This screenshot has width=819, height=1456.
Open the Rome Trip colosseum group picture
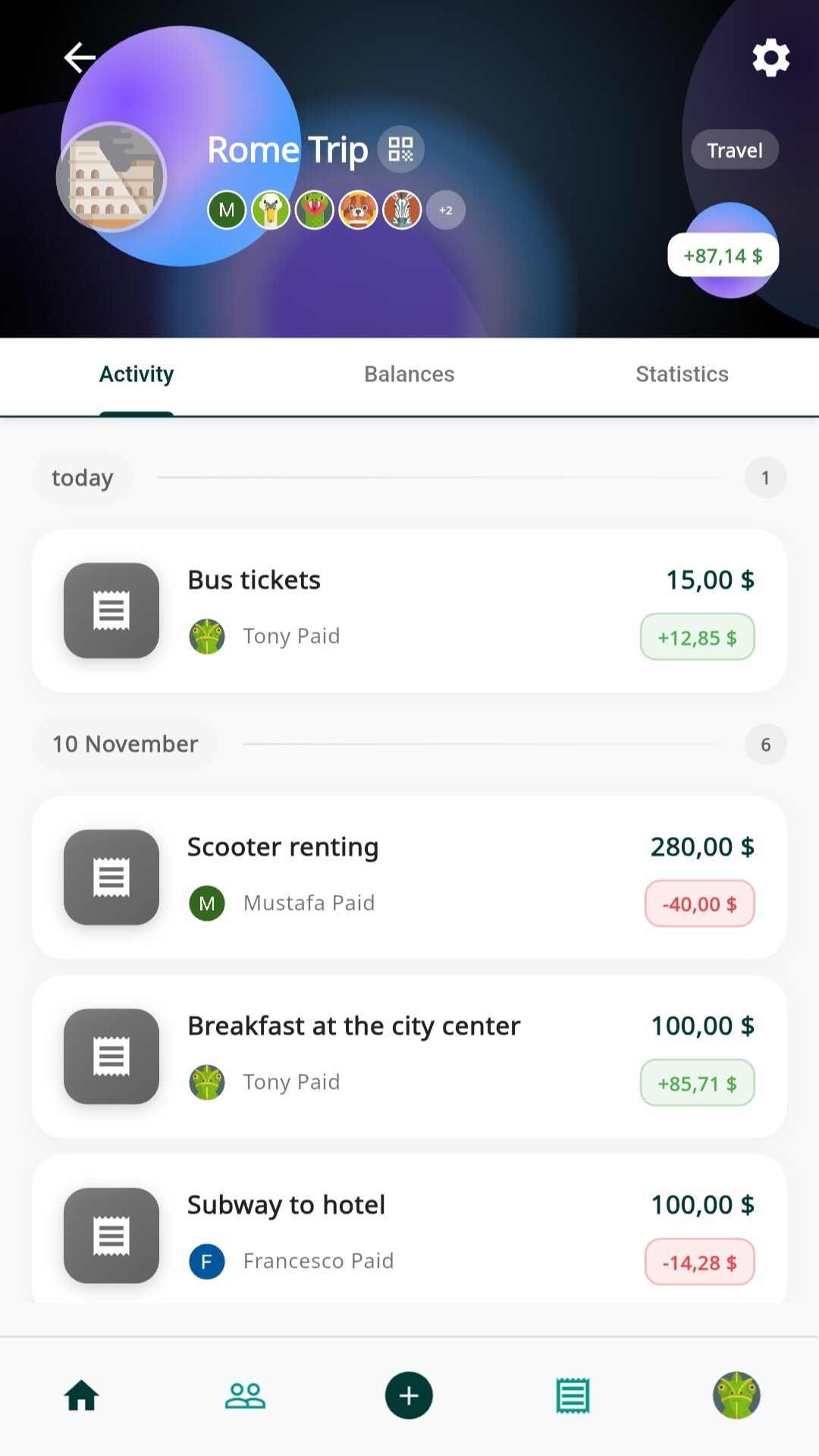(111, 177)
